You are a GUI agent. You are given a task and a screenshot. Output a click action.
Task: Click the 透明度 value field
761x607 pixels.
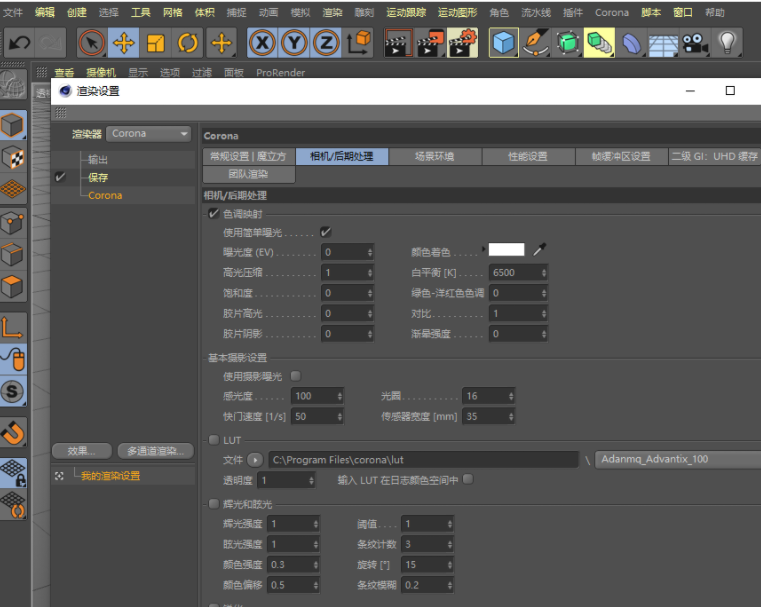coord(286,480)
